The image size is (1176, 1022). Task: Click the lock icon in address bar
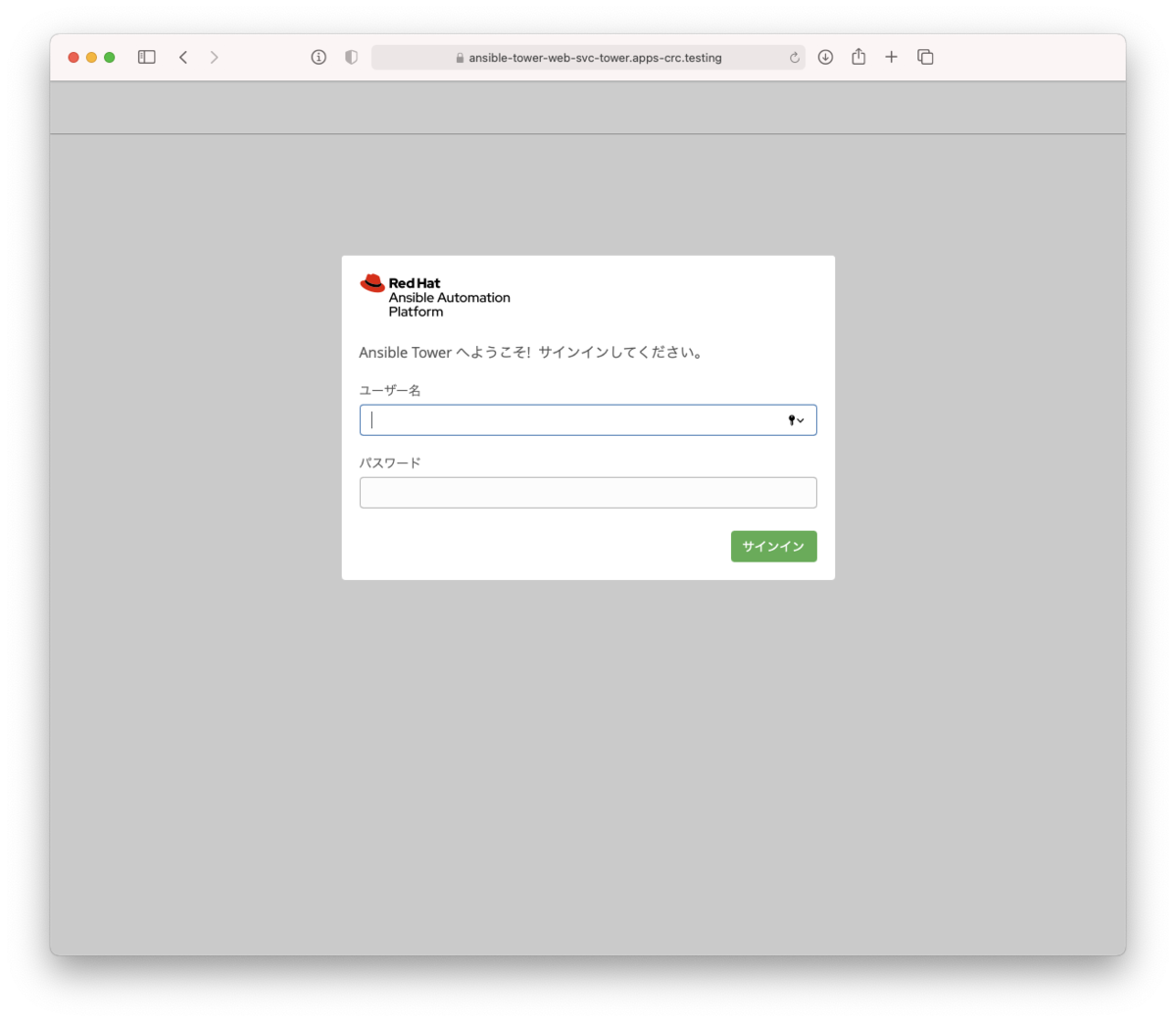(x=460, y=58)
